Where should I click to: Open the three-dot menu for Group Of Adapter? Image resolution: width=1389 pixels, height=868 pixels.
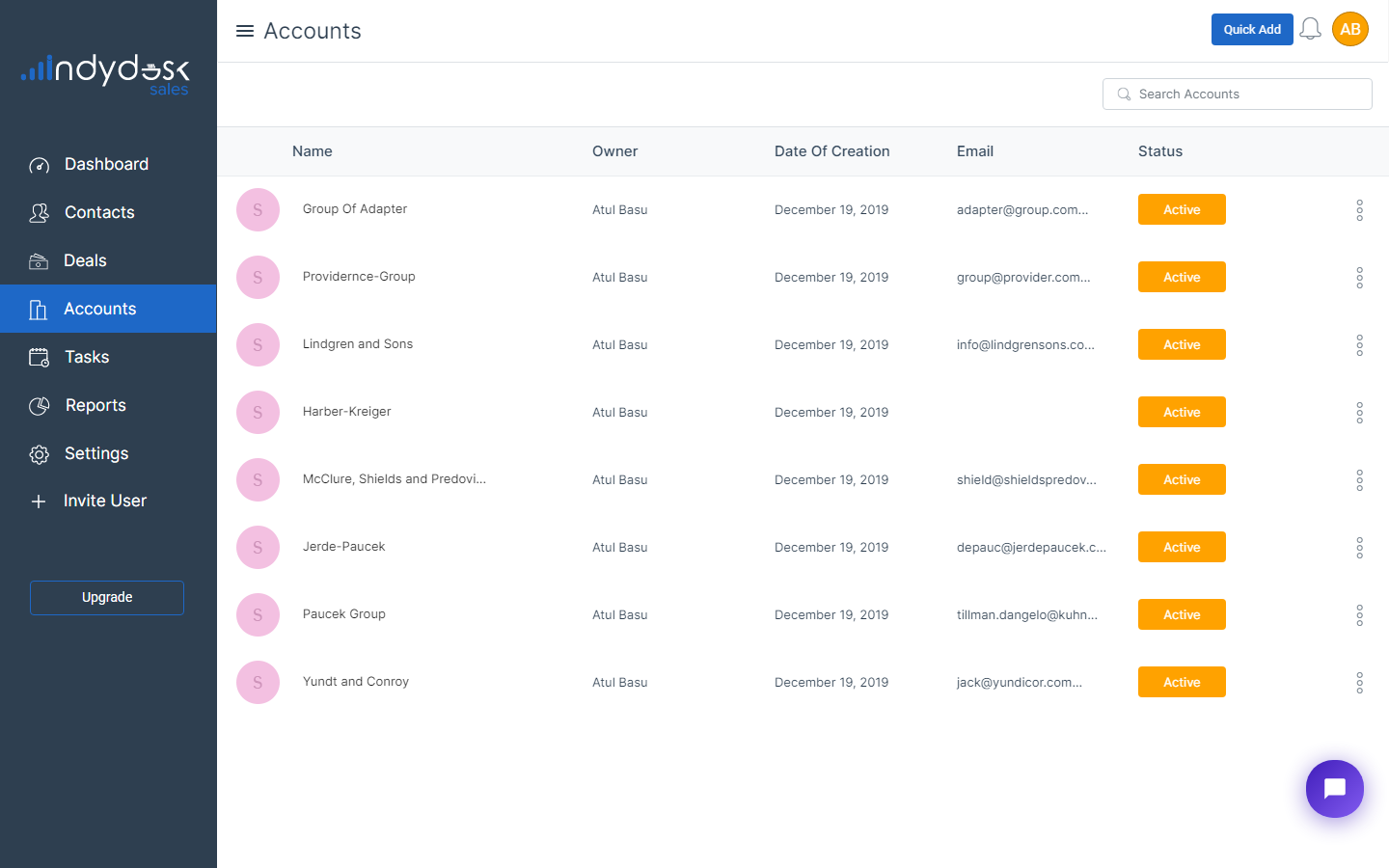[x=1359, y=210]
